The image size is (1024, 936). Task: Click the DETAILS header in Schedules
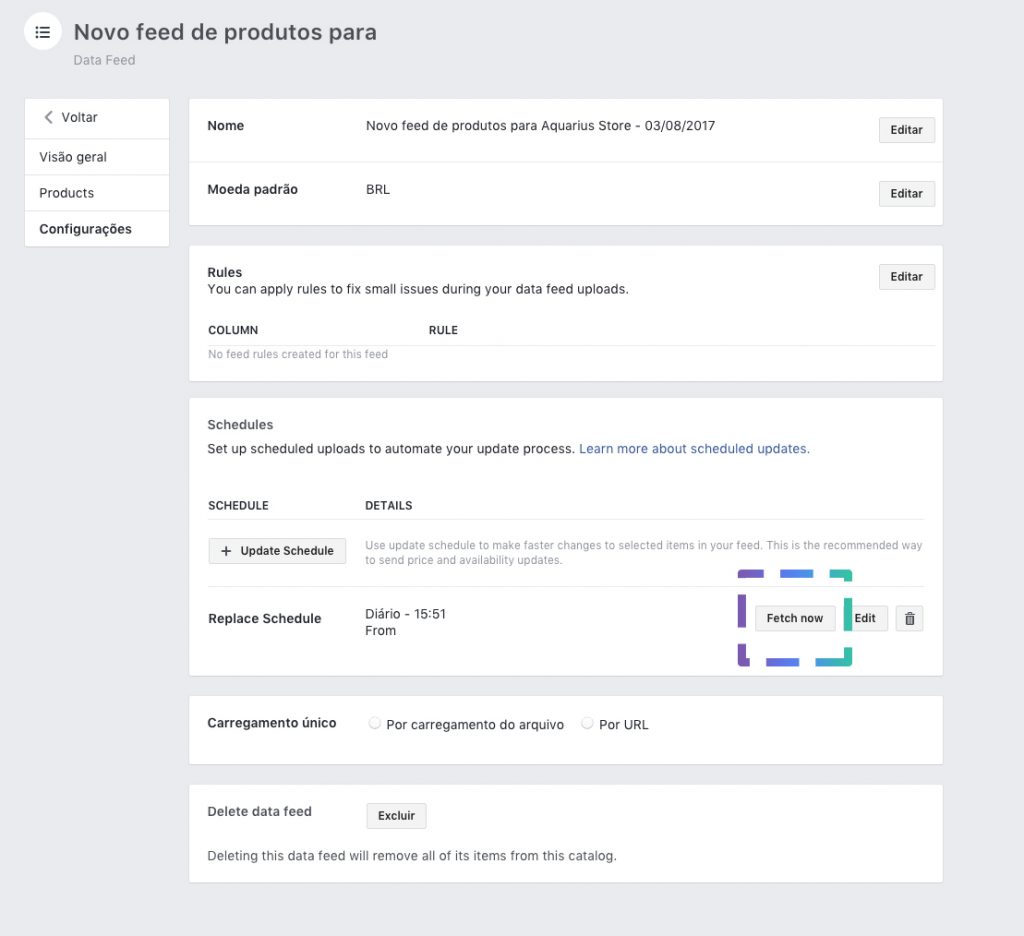point(389,506)
